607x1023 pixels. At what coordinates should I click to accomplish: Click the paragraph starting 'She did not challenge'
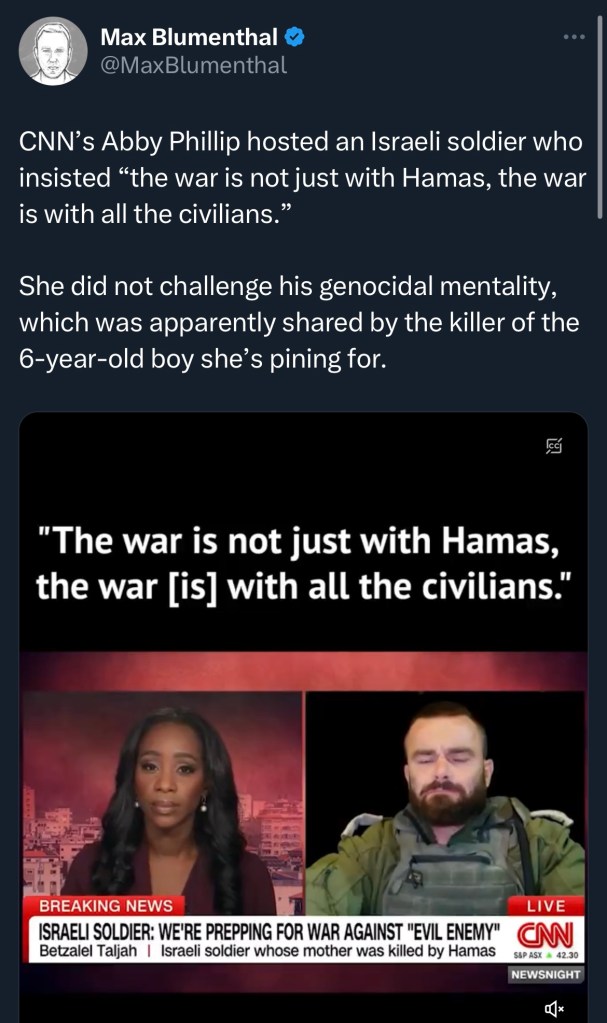(299, 322)
